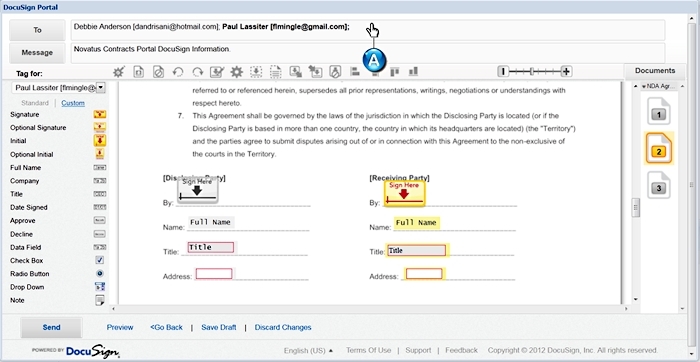Align selected tags to the bottom
The height and width of the screenshot is (362, 700).
413,71
